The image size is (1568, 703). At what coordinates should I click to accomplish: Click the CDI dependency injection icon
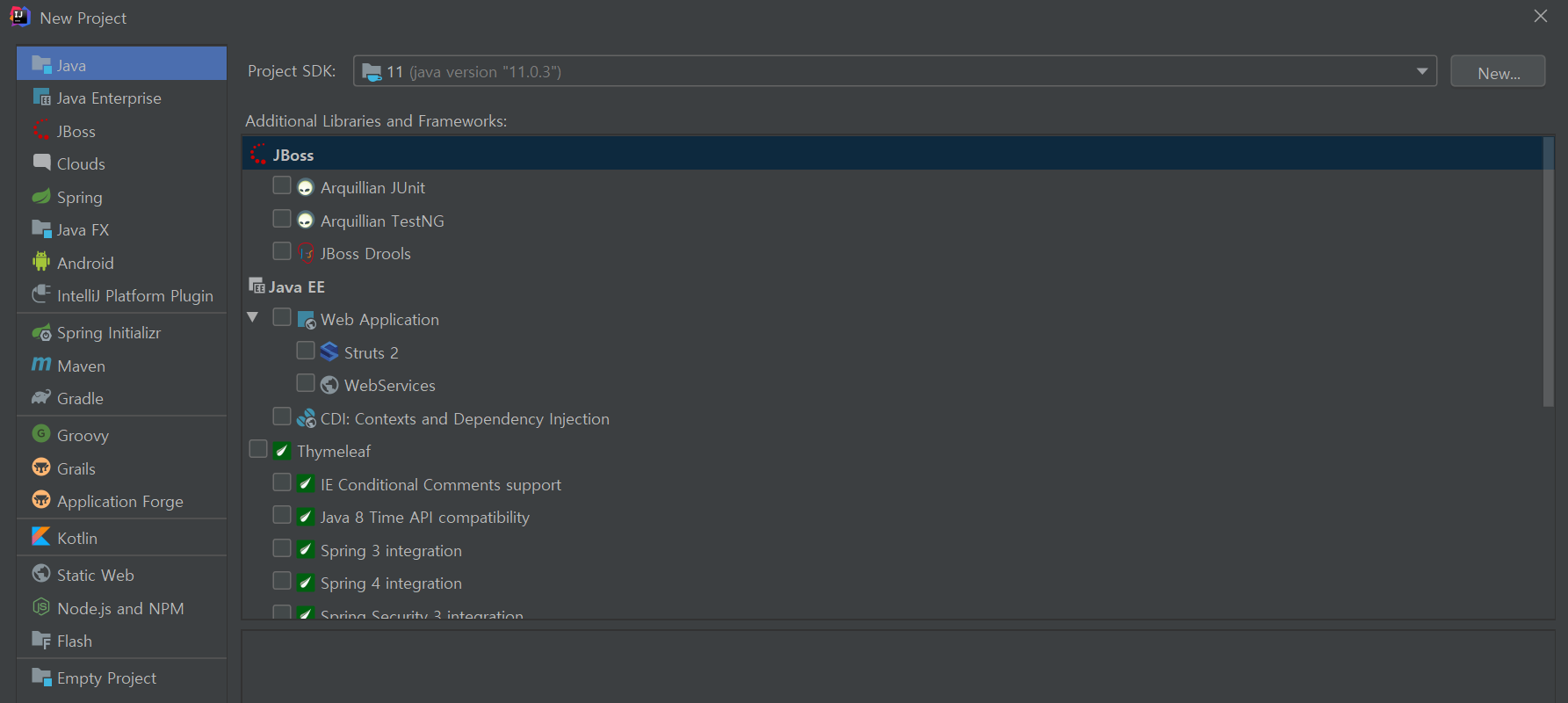306,418
